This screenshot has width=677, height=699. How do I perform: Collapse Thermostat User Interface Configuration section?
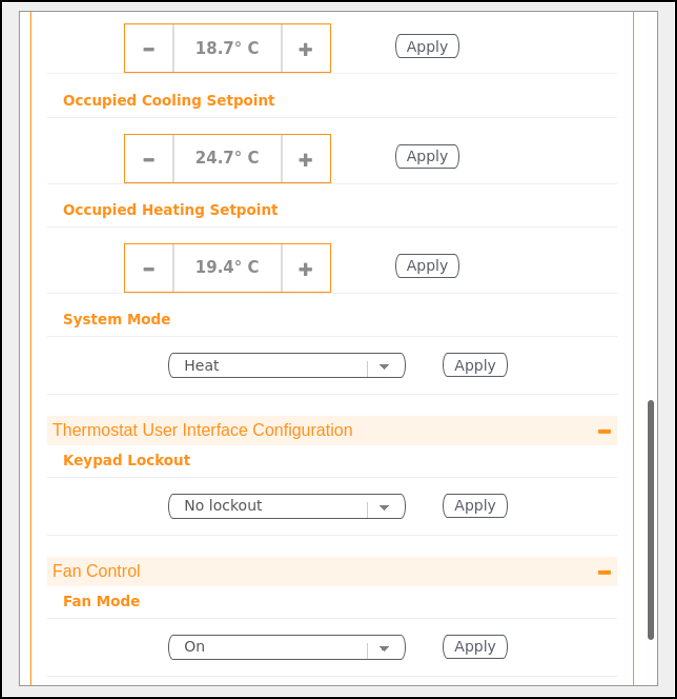[604, 431]
